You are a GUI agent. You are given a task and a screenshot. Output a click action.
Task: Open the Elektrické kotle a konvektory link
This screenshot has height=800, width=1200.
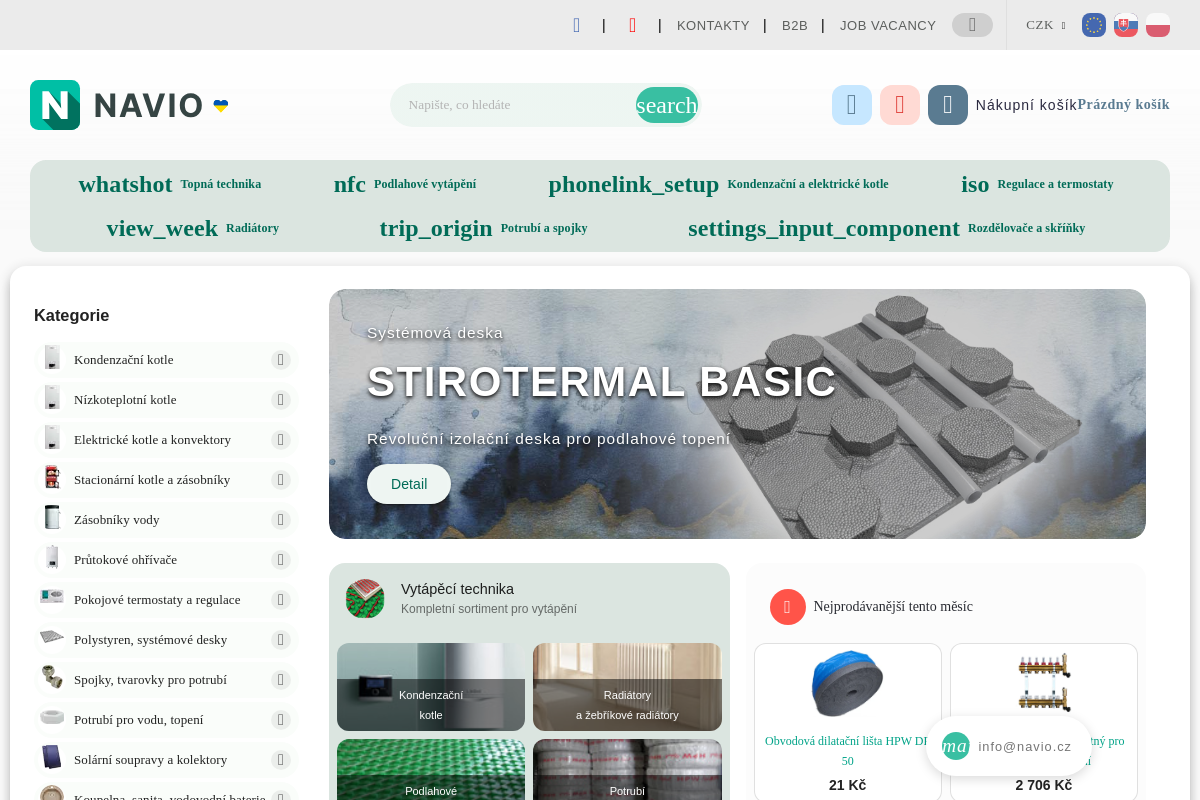click(152, 439)
